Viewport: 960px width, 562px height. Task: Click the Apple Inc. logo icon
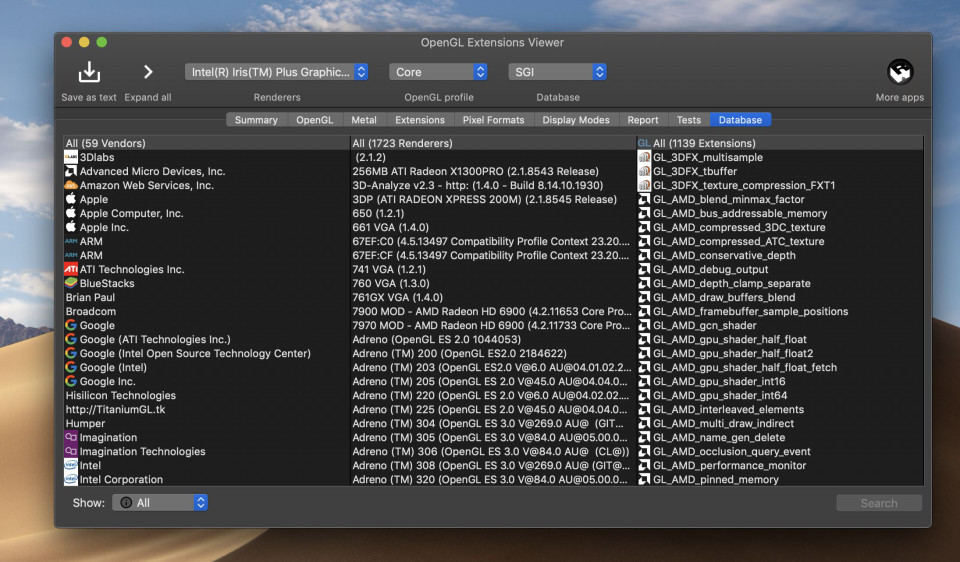click(x=71, y=227)
